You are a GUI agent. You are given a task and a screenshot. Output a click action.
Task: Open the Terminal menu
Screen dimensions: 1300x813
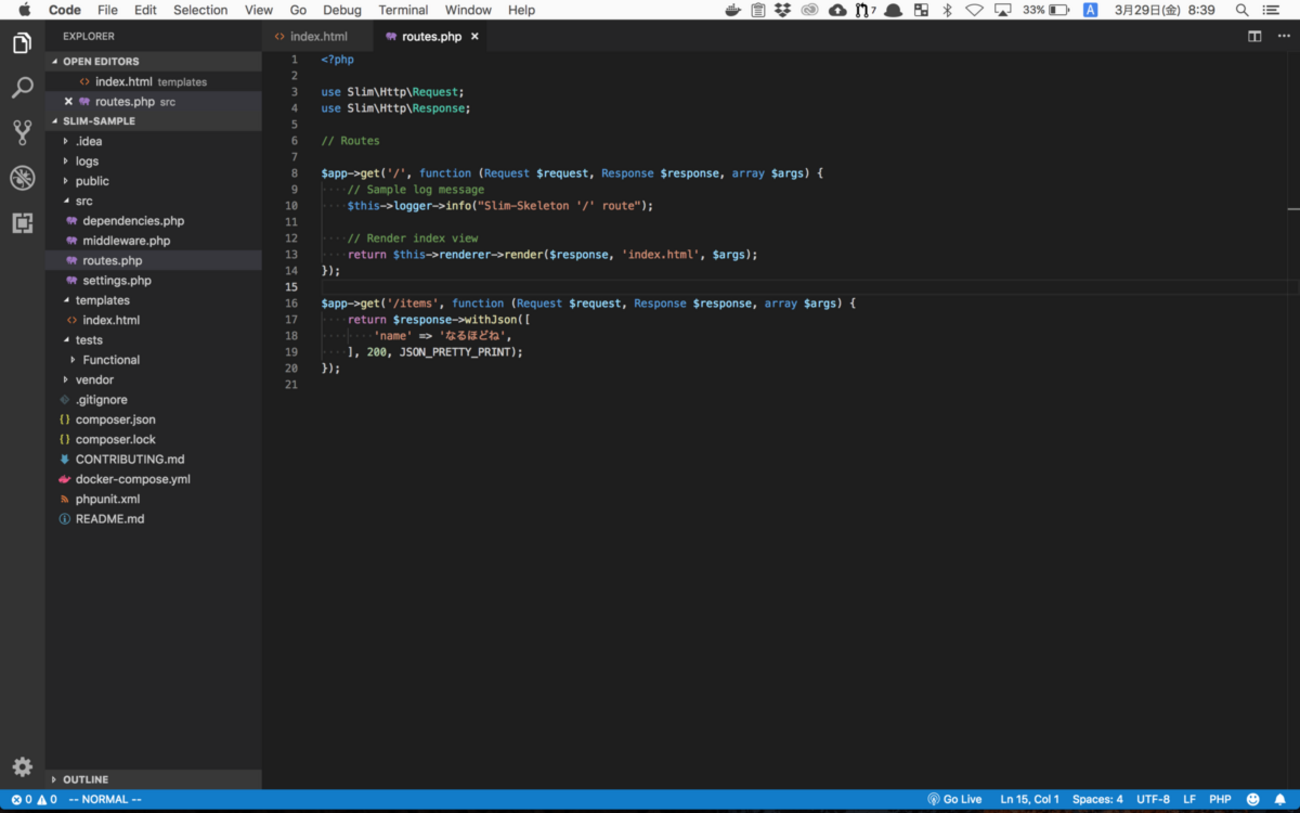click(402, 10)
